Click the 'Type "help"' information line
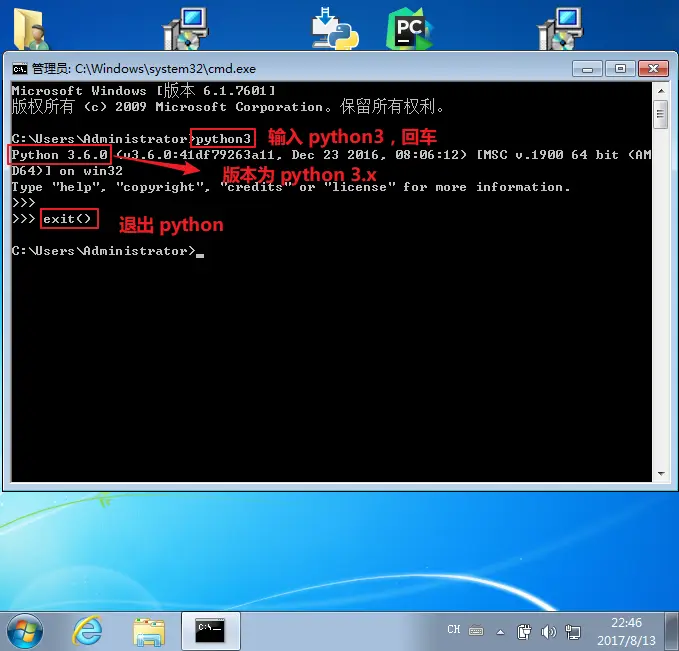The image size is (679, 651). click(291, 187)
